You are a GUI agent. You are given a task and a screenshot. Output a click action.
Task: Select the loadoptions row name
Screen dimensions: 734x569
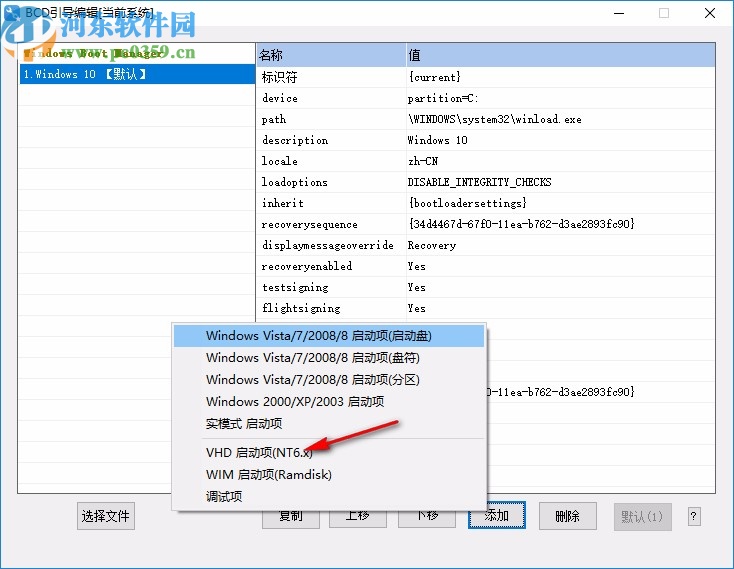click(294, 182)
